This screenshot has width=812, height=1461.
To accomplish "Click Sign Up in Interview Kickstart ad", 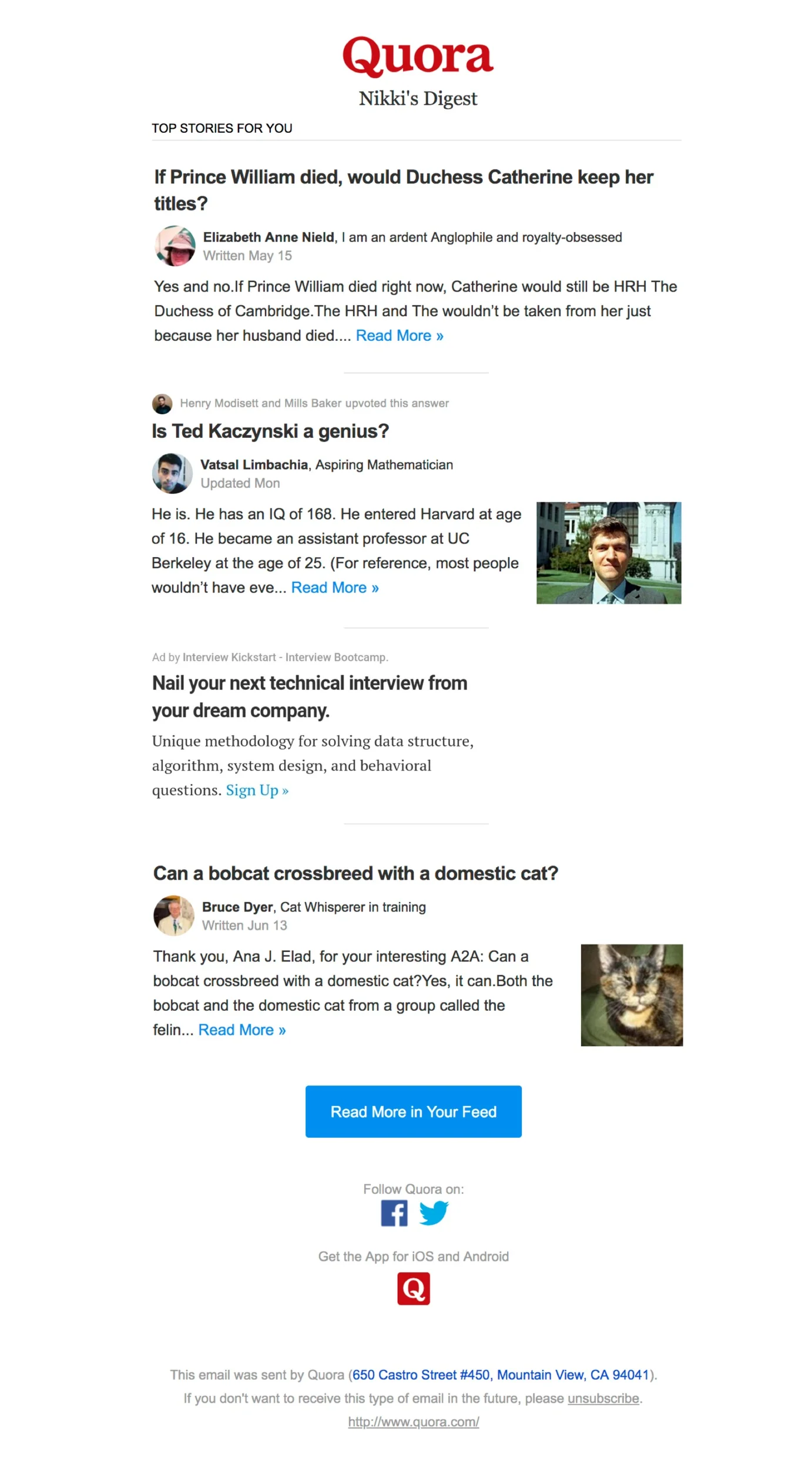I will (257, 790).
